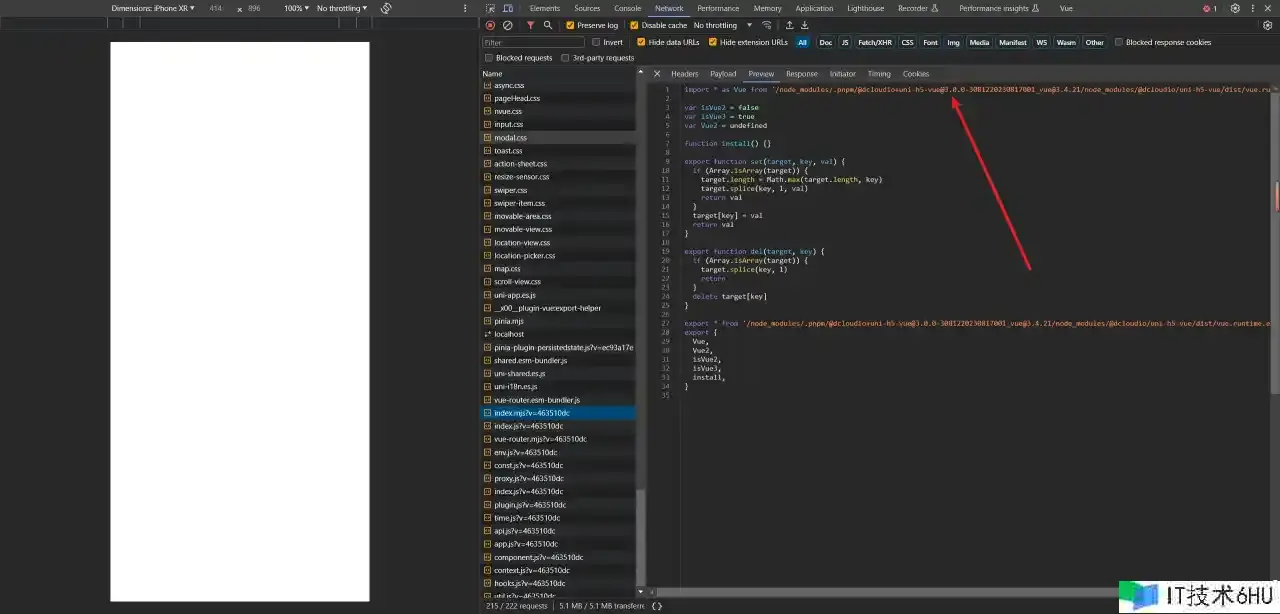This screenshot has height=614, width=1280.
Task: Open the Application panel tab
Action: 814,8
